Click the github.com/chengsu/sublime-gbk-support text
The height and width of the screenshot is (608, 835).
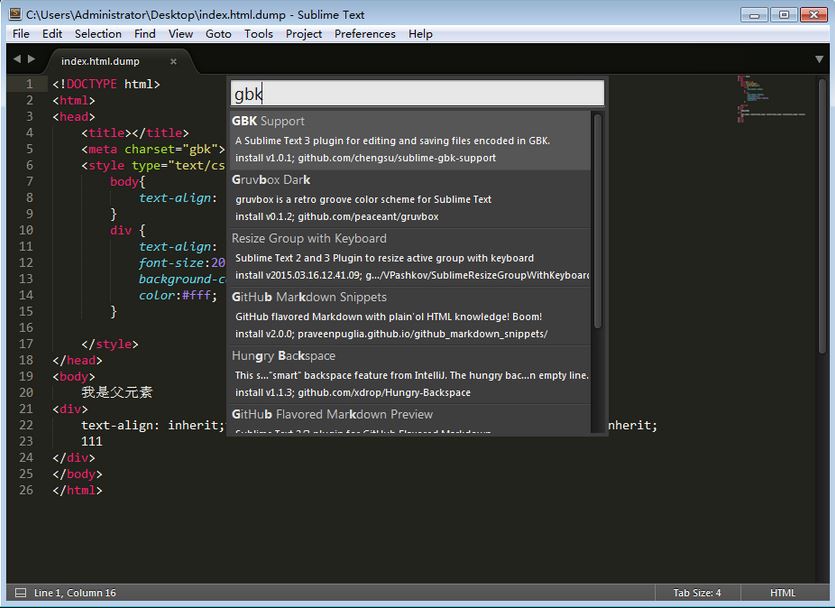click(x=397, y=158)
